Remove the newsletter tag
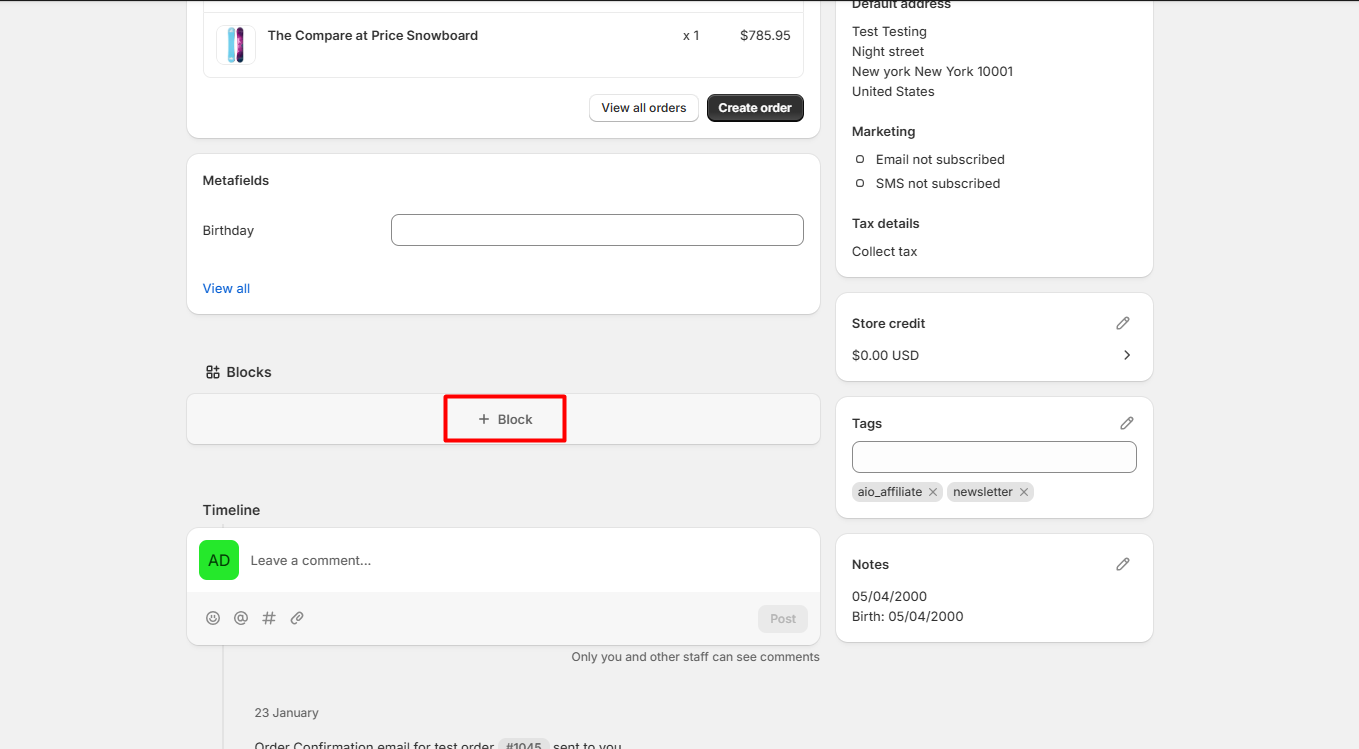Screen dimensions: 1359x749 1024,492
